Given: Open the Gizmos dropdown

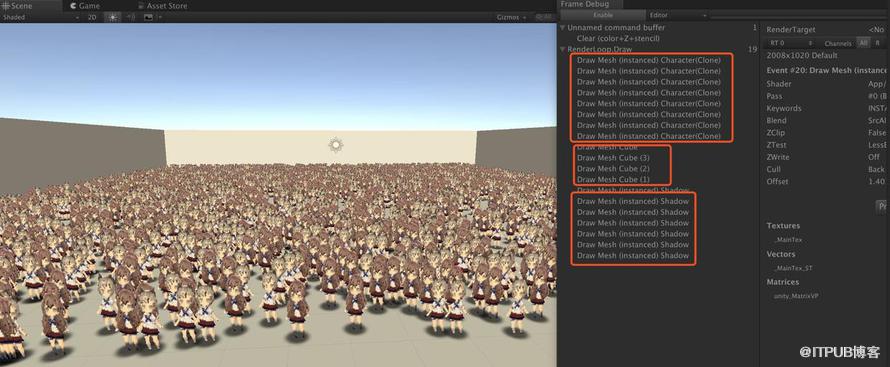Looking at the screenshot, I should (x=511, y=17).
